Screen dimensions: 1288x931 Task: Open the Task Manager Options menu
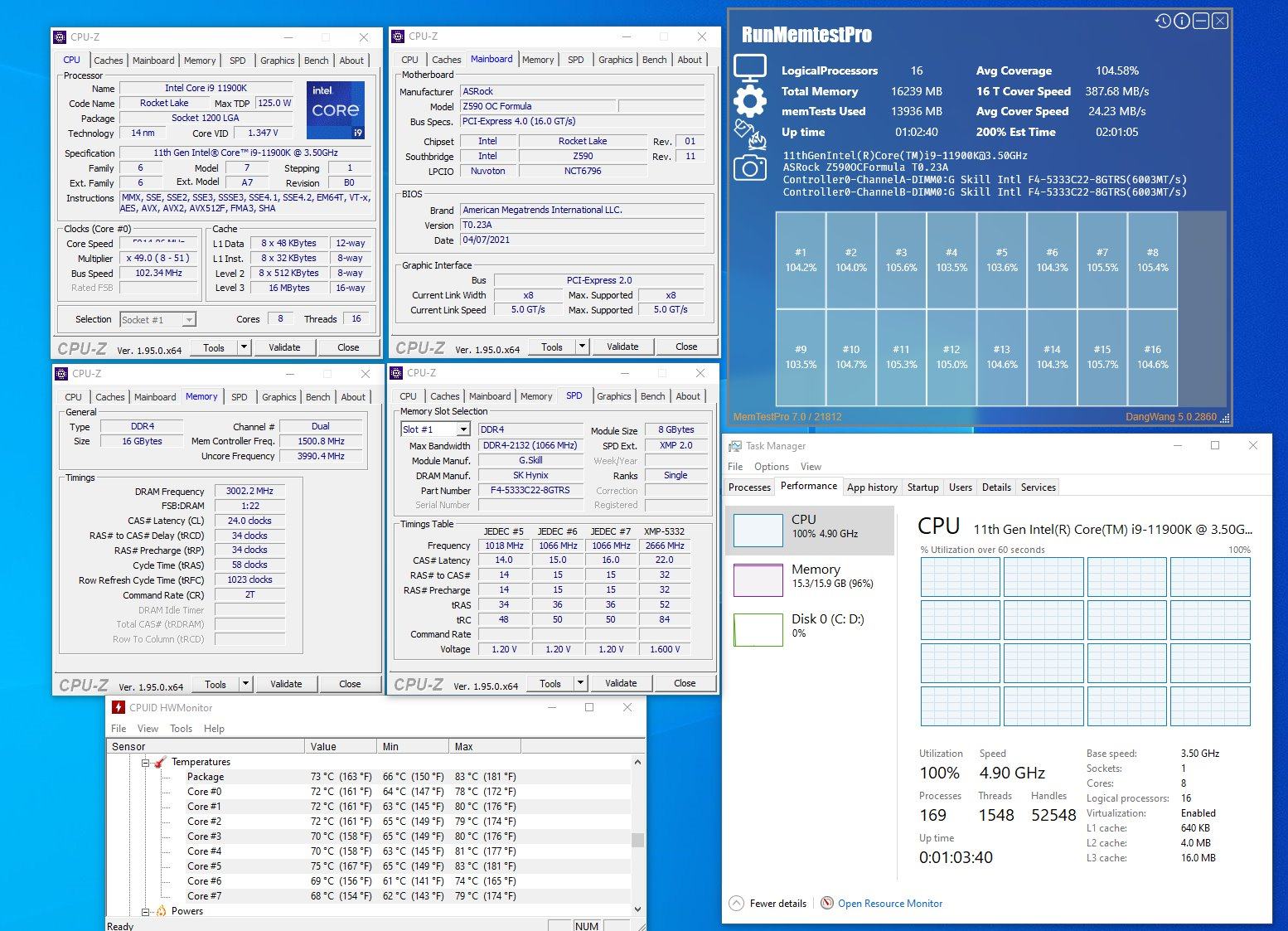click(772, 467)
